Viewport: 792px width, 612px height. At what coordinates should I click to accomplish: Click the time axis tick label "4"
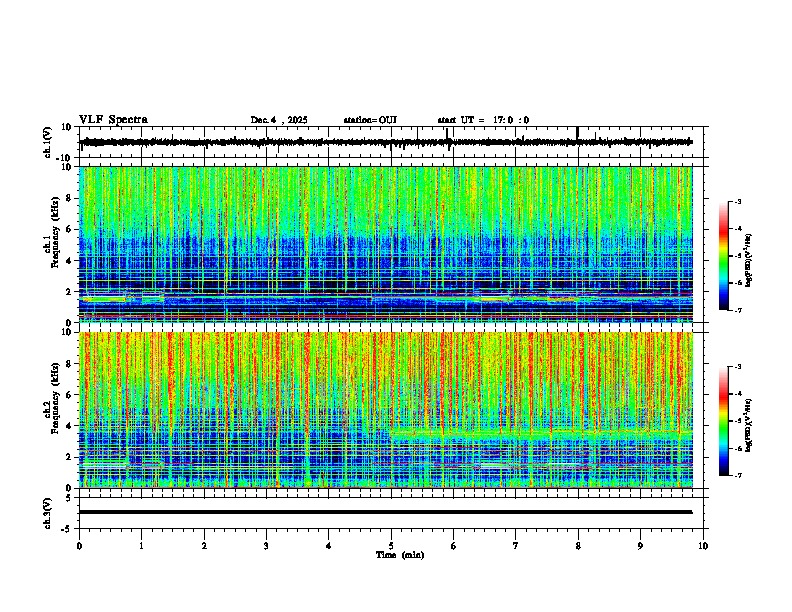[x=328, y=546]
